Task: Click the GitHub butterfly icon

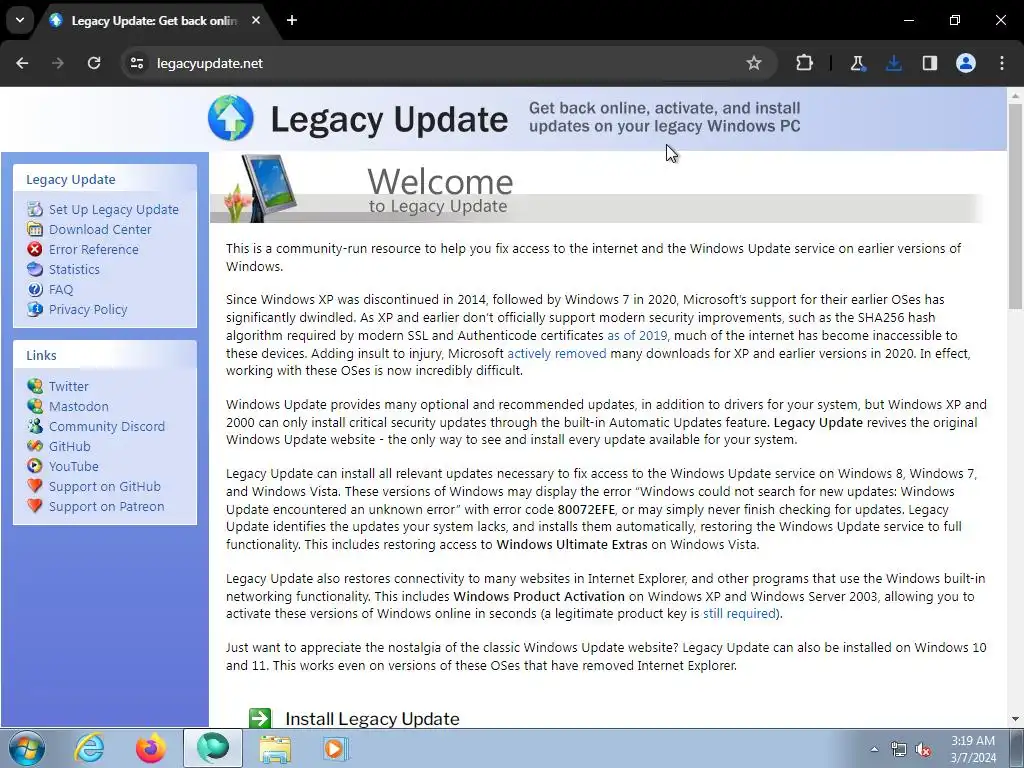Action: [x=35, y=446]
